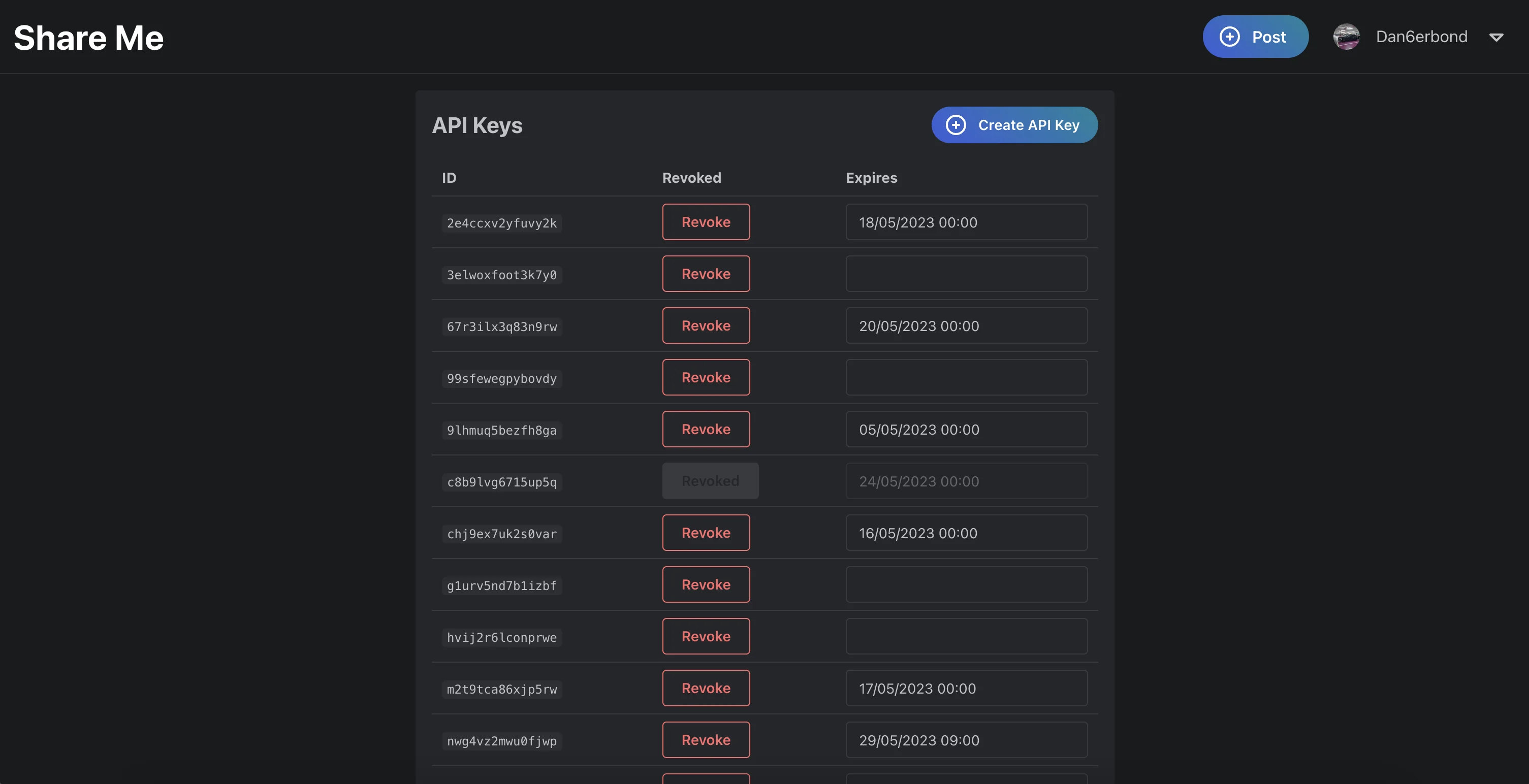Image resolution: width=1529 pixels, height=784 pixels.
Task: Click the plus icon next to Post
Action: click(x=1228, y=36)
